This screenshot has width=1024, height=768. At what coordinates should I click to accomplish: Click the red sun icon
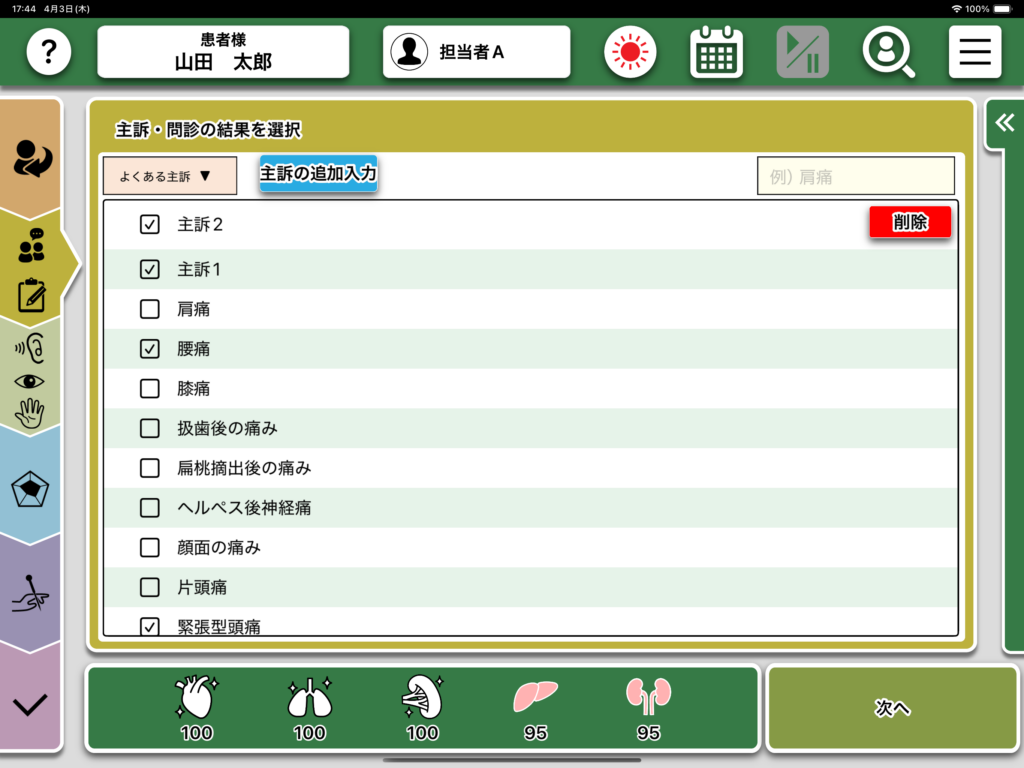[630, 52]
